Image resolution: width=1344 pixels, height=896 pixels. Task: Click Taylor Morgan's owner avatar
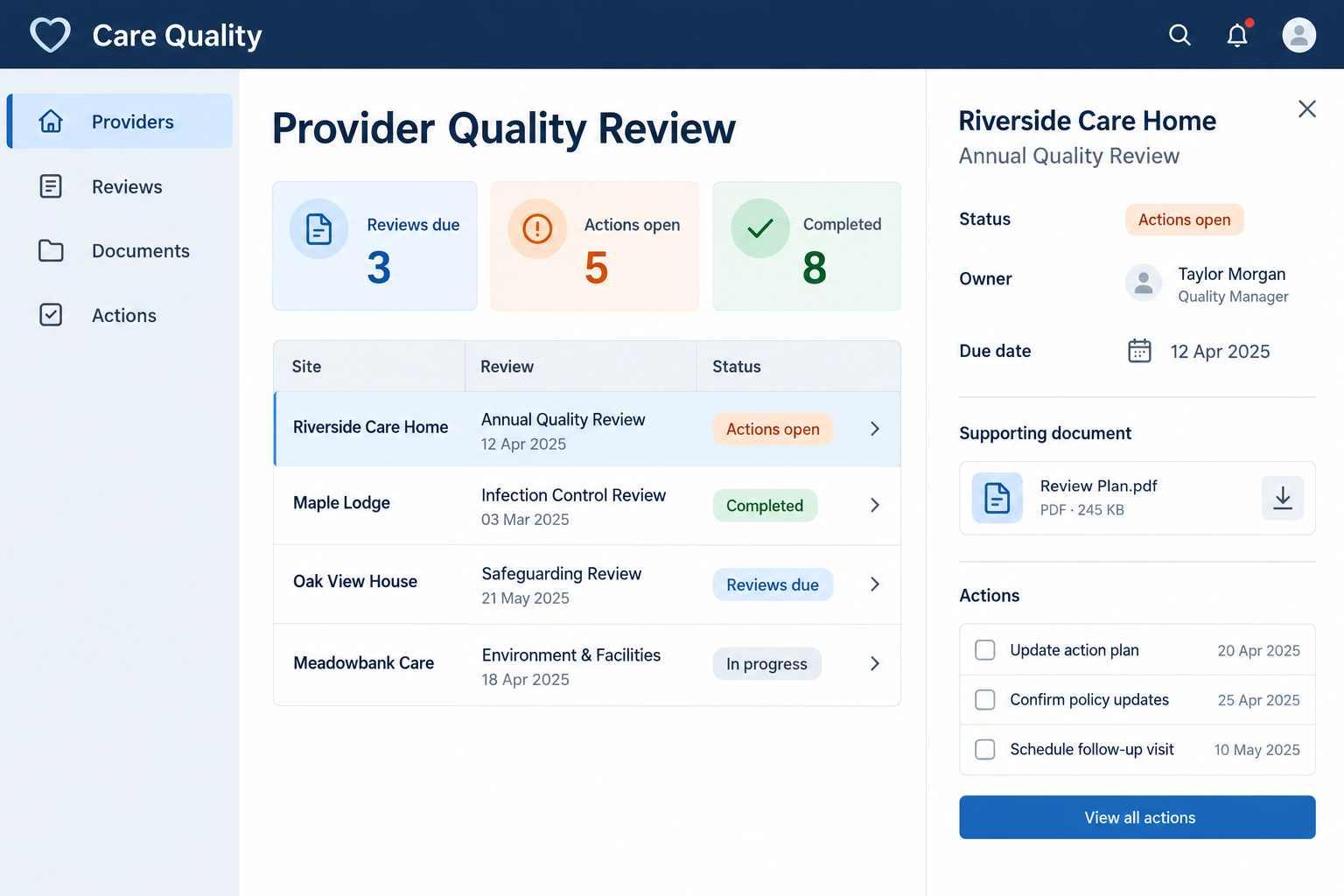1143,283
